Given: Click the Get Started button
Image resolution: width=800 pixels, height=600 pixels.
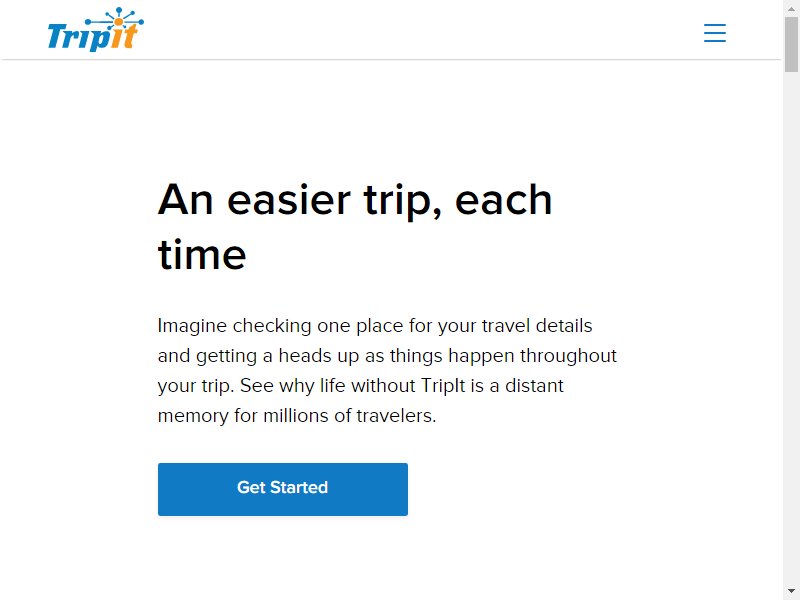Looking at the screenshot, I should [283, 489].
